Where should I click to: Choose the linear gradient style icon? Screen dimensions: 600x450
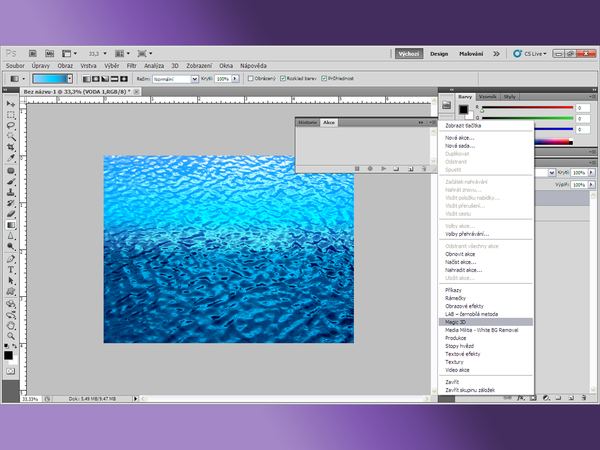[x=86, y=77]
